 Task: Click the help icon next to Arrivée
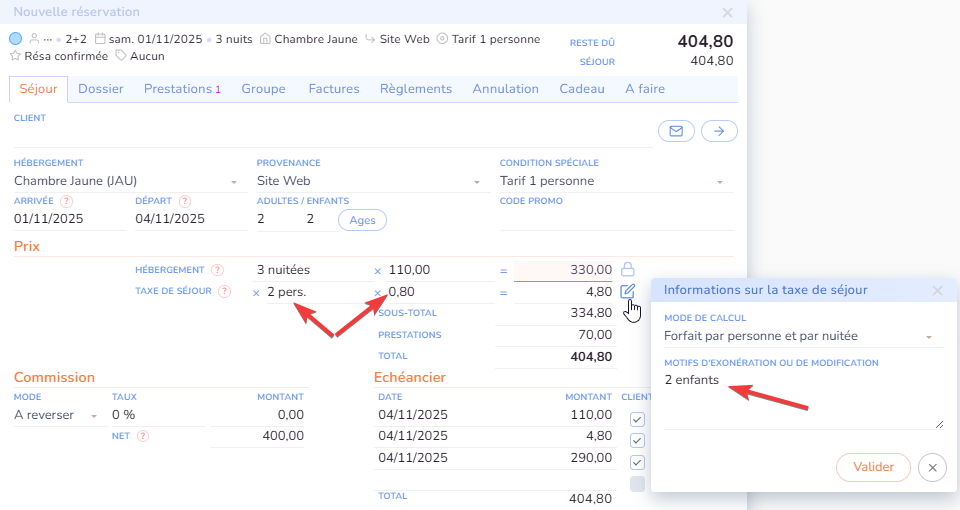click(x=66, y=201)
